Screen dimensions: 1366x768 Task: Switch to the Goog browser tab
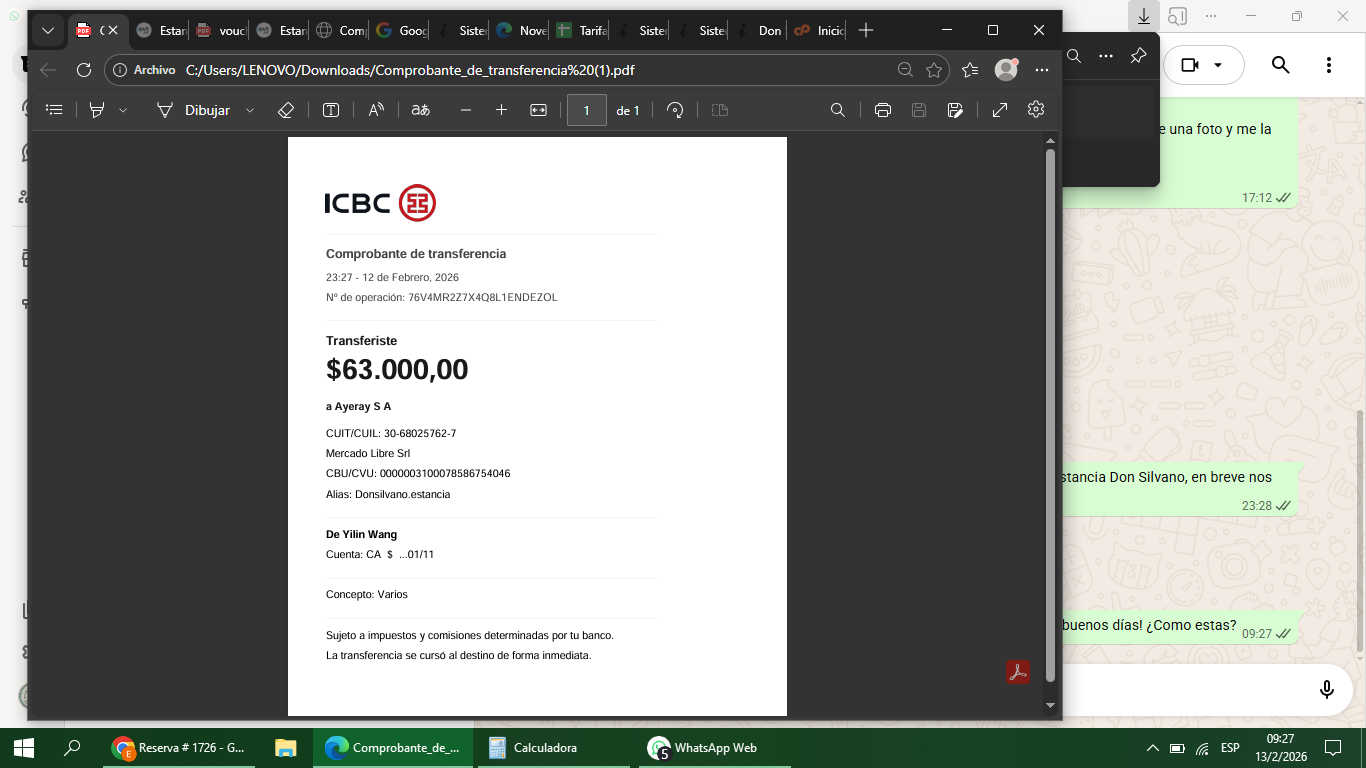click(401, 31)
